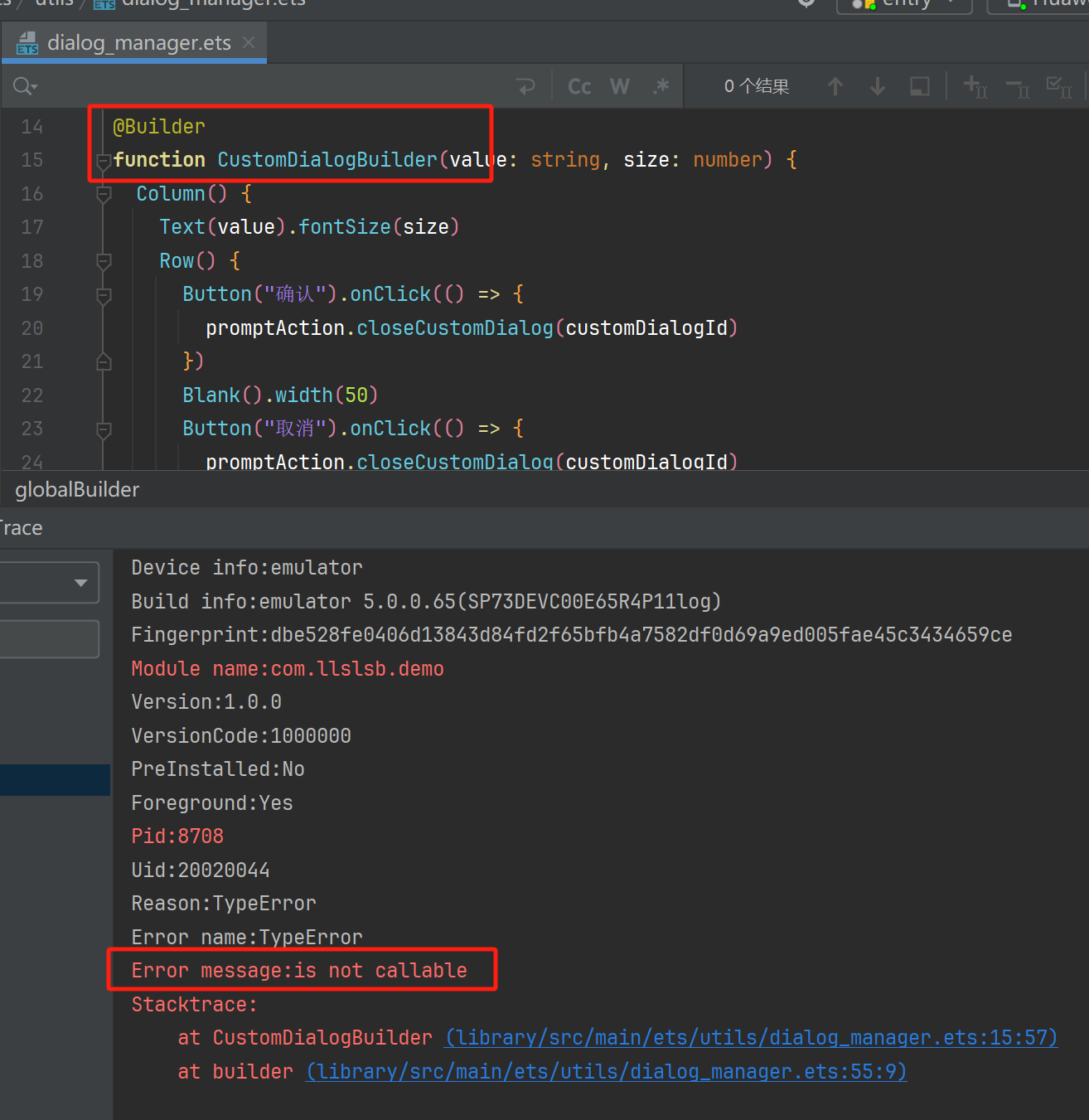
Task: Go to previous occurrence with up arrow
Action: tap(835, 86)
